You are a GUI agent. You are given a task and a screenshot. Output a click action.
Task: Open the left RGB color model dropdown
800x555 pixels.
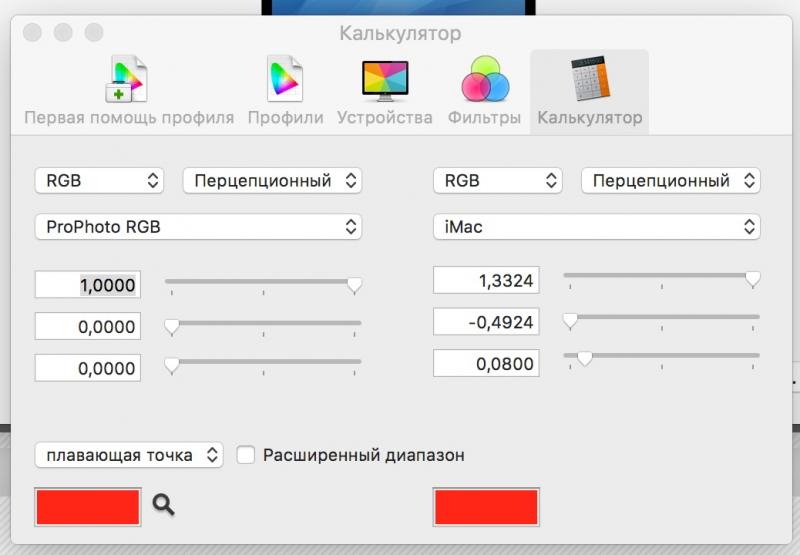pyautogui.click(x=99, y=181)
